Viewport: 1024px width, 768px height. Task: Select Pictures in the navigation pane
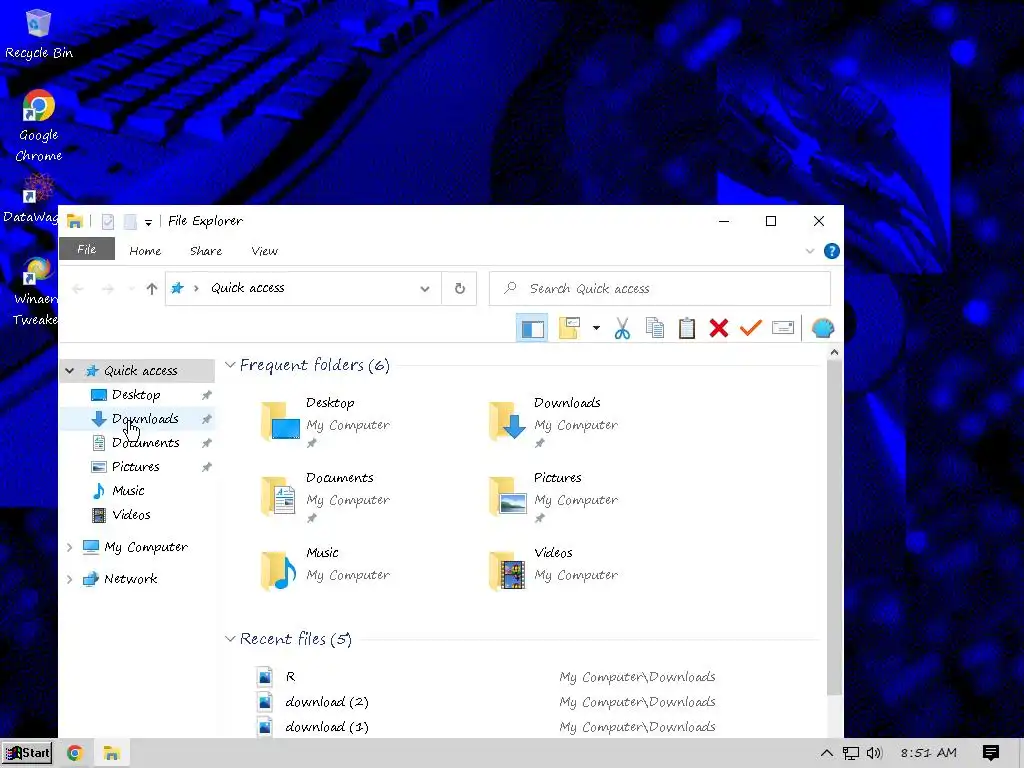[136, 466]
